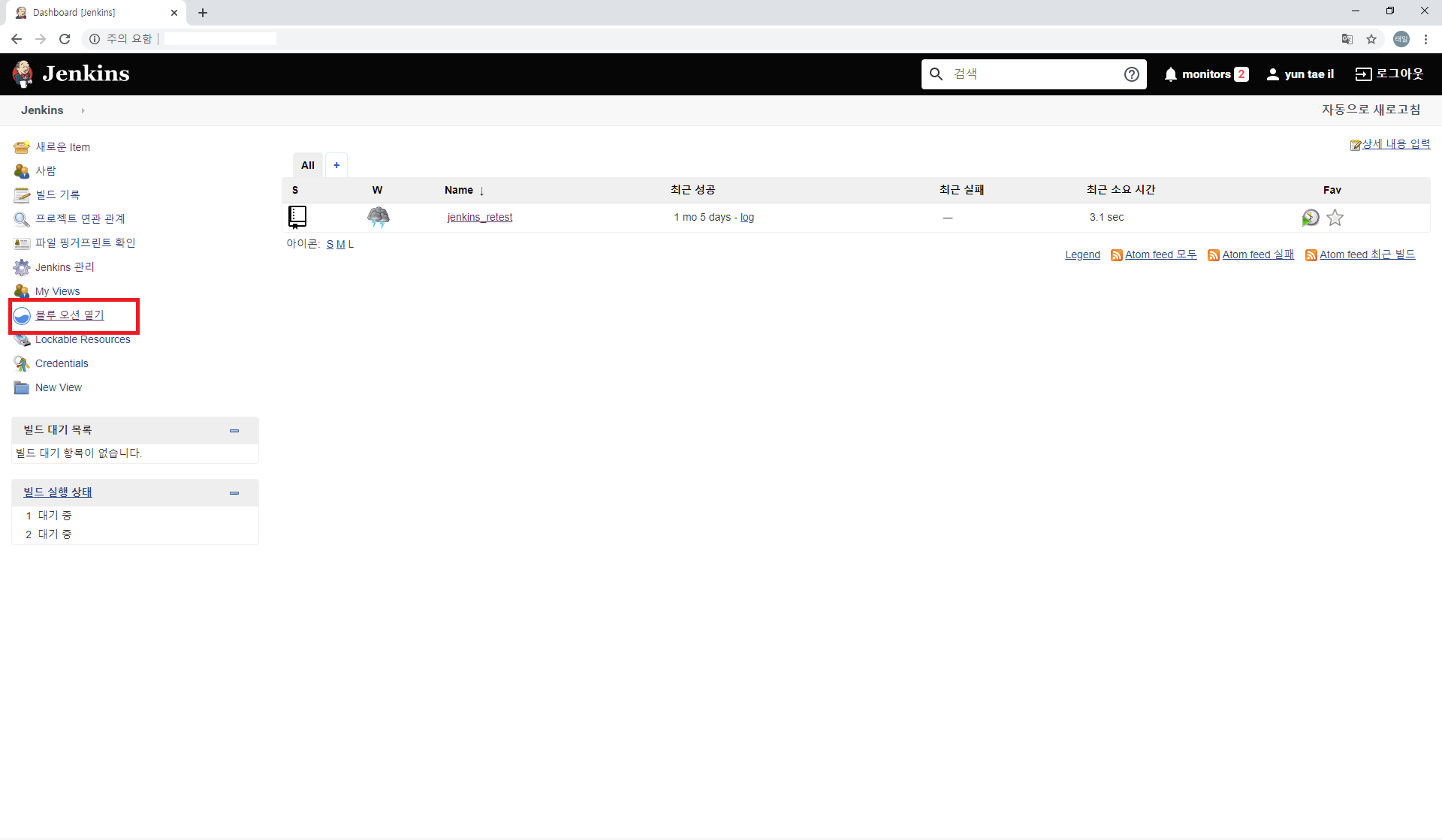Open the Legend link

pos(1082,255)
